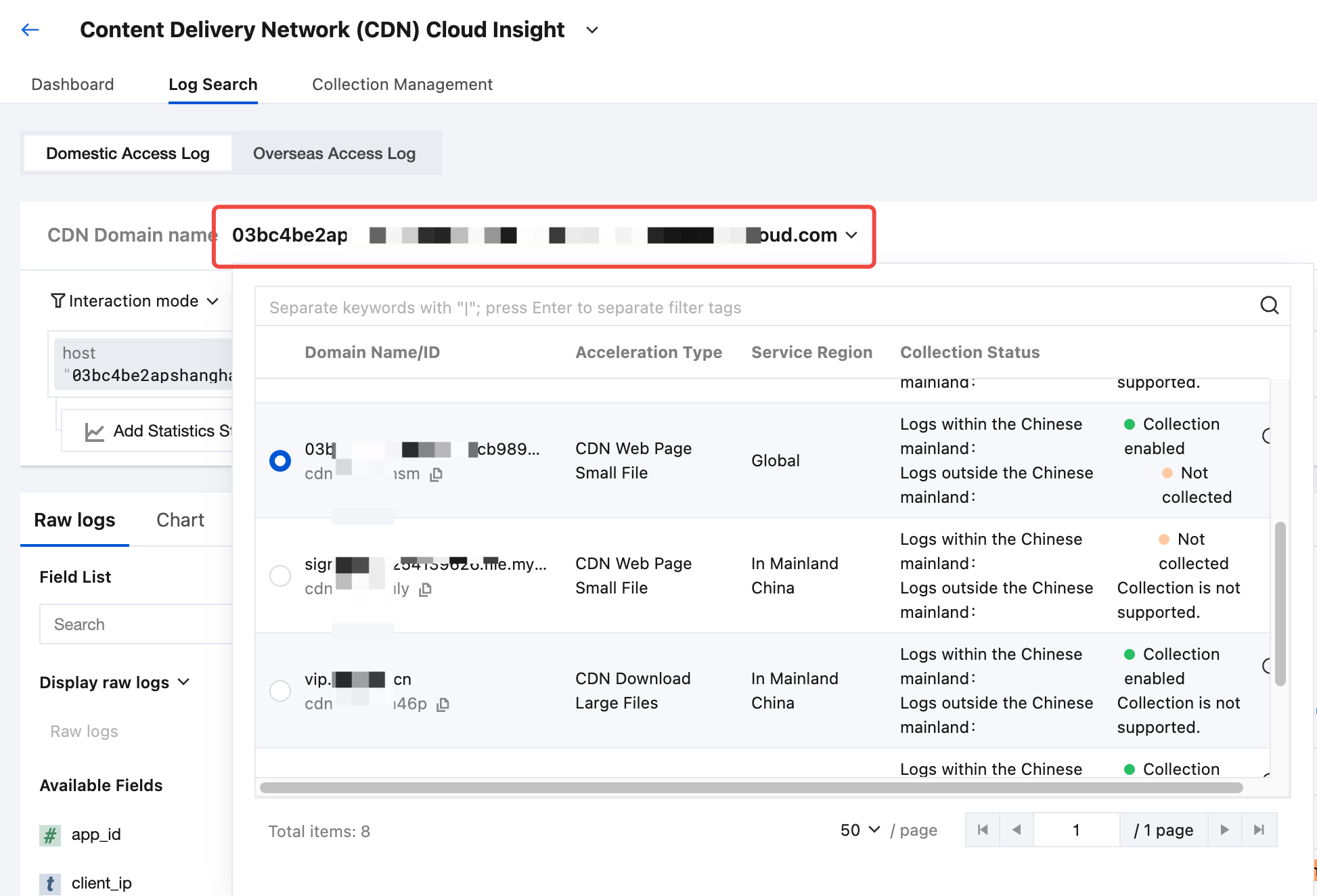Open the Interaction mode dropdown

[x=135, y=301]
